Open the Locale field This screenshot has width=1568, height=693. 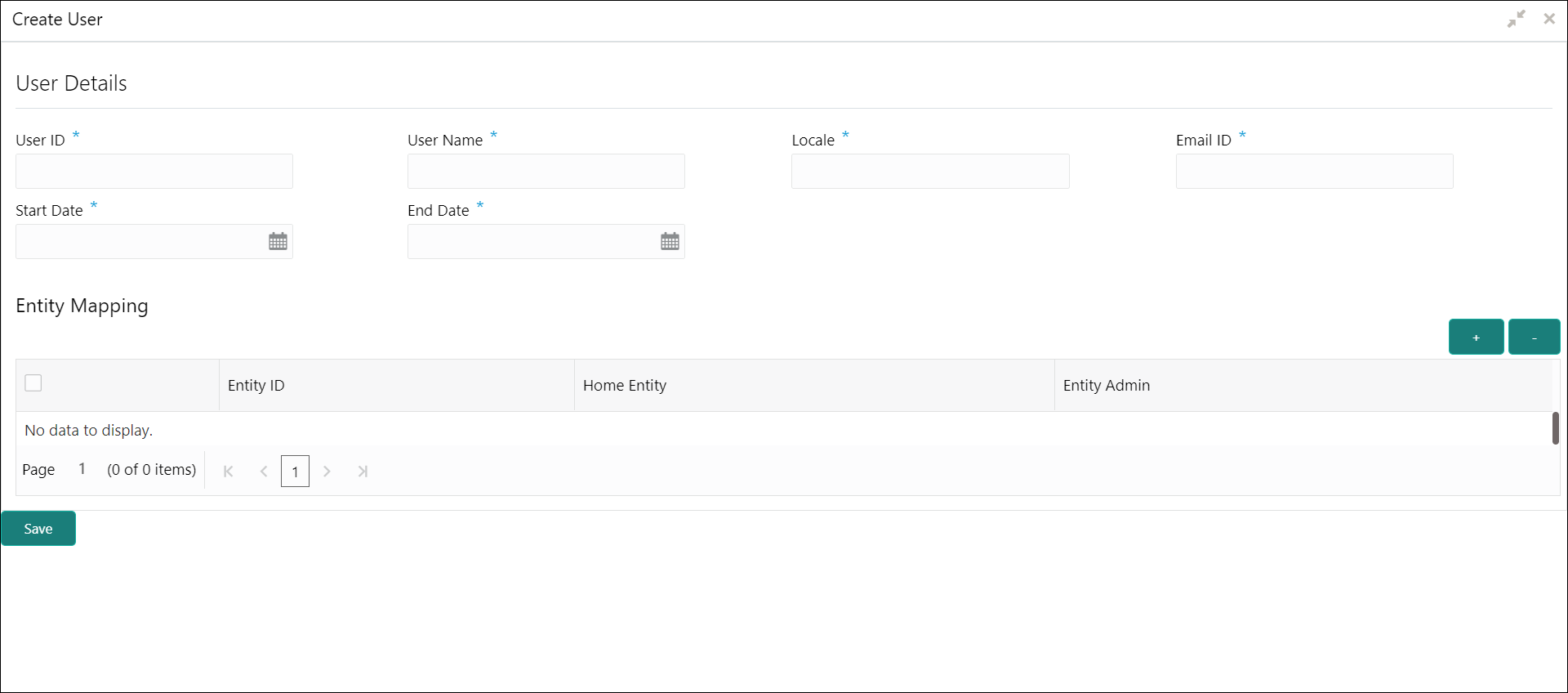pyautogui.click(x=930, y=172)
